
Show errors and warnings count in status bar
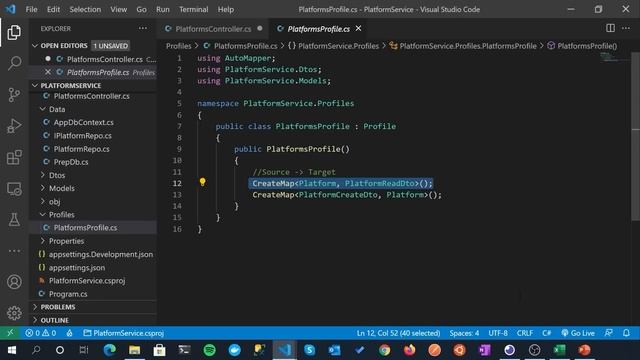40,333
